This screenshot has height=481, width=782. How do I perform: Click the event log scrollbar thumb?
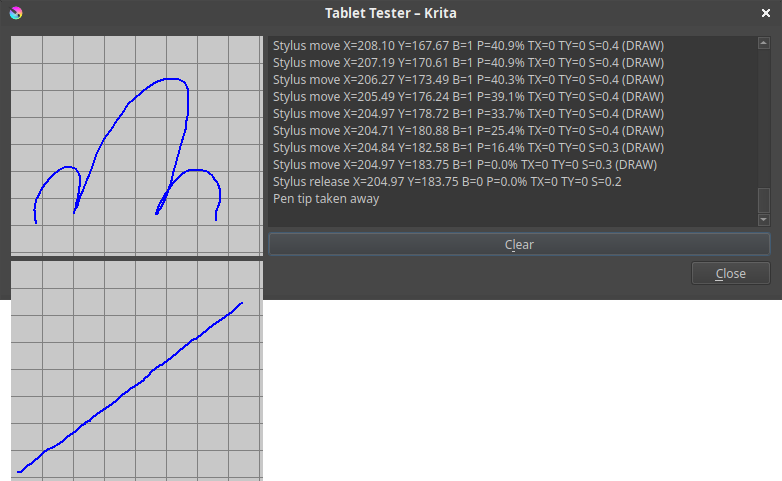pos(764,200)
